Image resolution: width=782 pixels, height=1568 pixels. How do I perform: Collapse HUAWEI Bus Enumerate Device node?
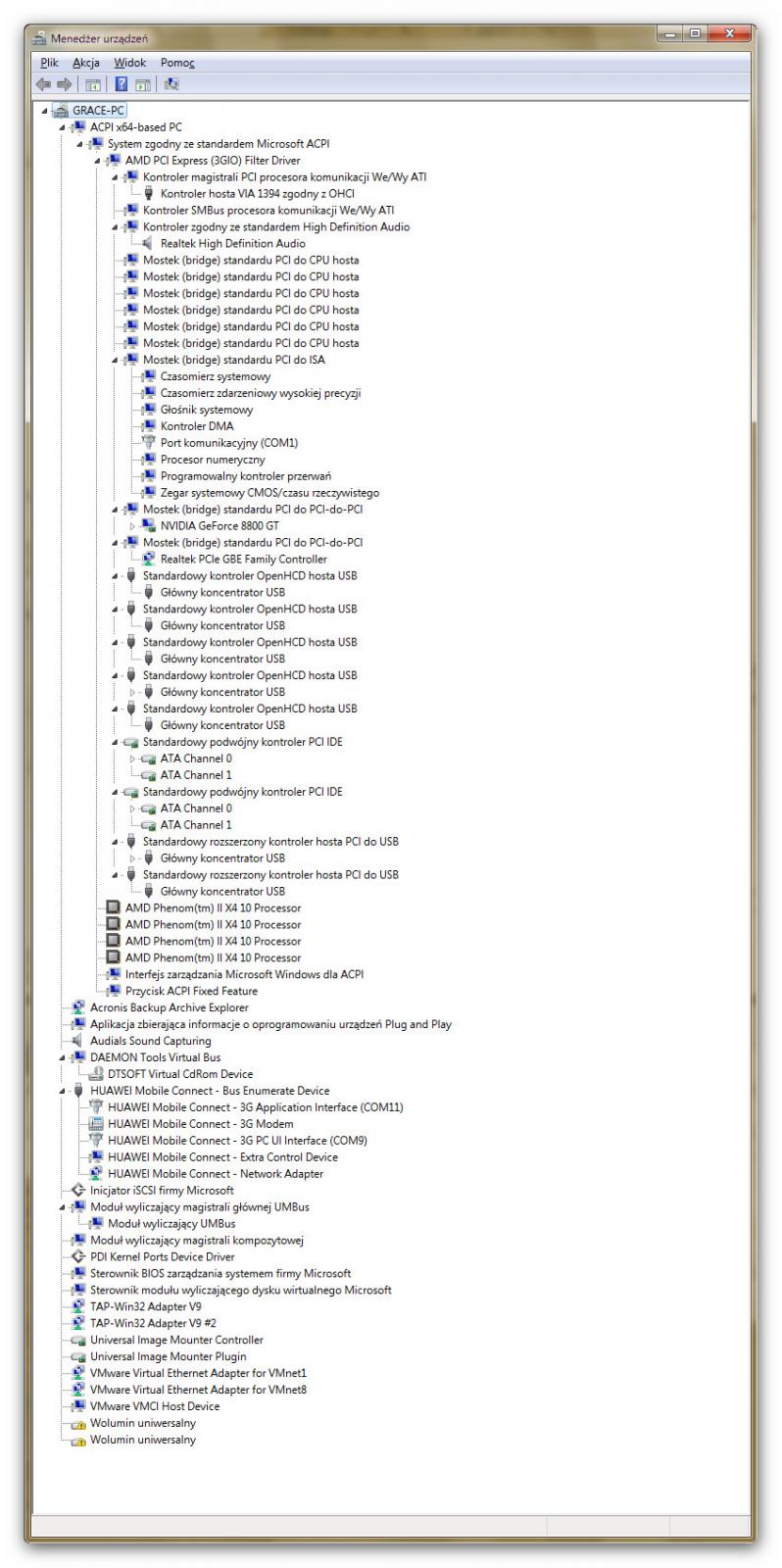pyautogui.click(x=63, y=1091)
